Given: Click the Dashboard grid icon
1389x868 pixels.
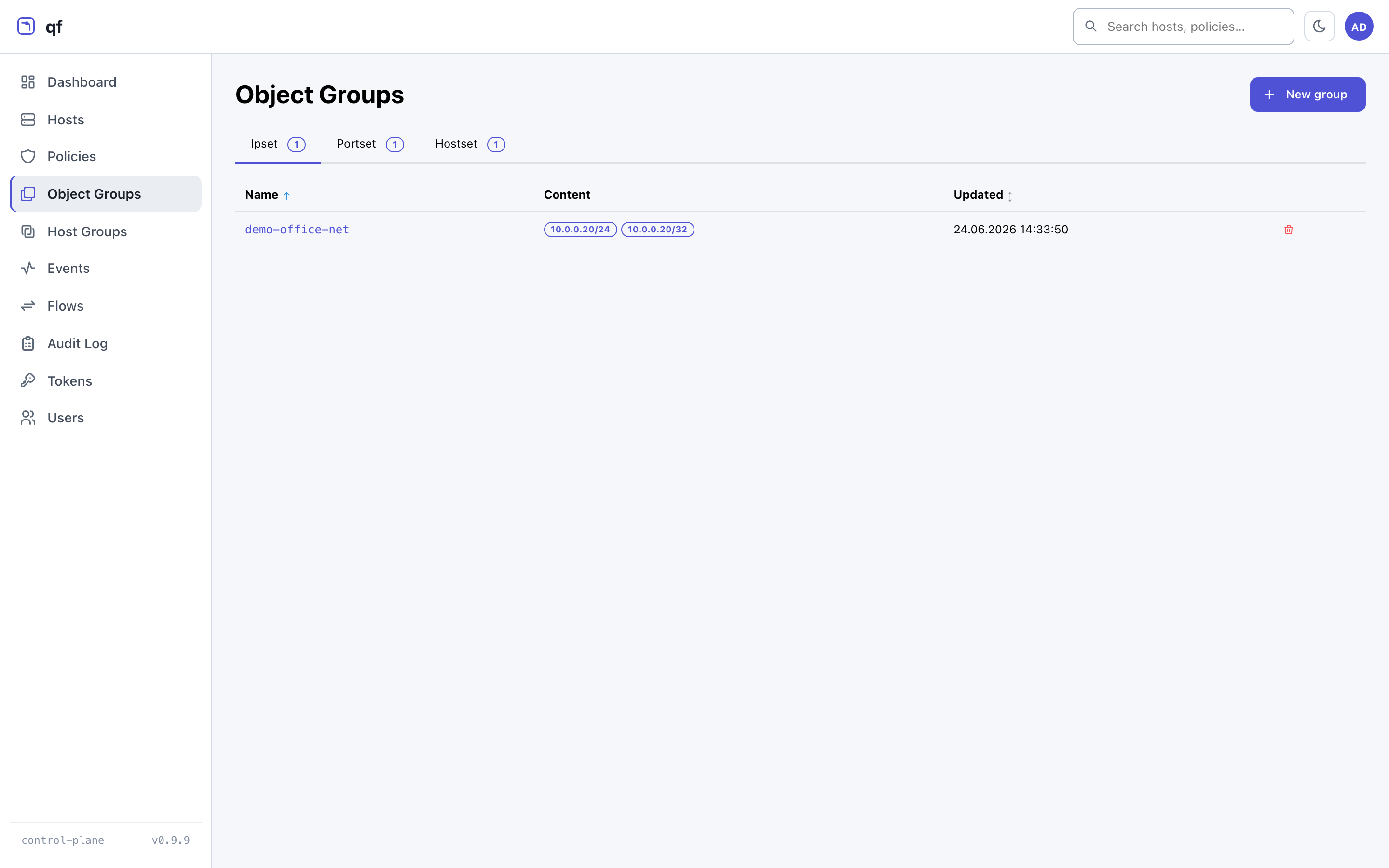Looking at the screenshot, I should (28, 82).
